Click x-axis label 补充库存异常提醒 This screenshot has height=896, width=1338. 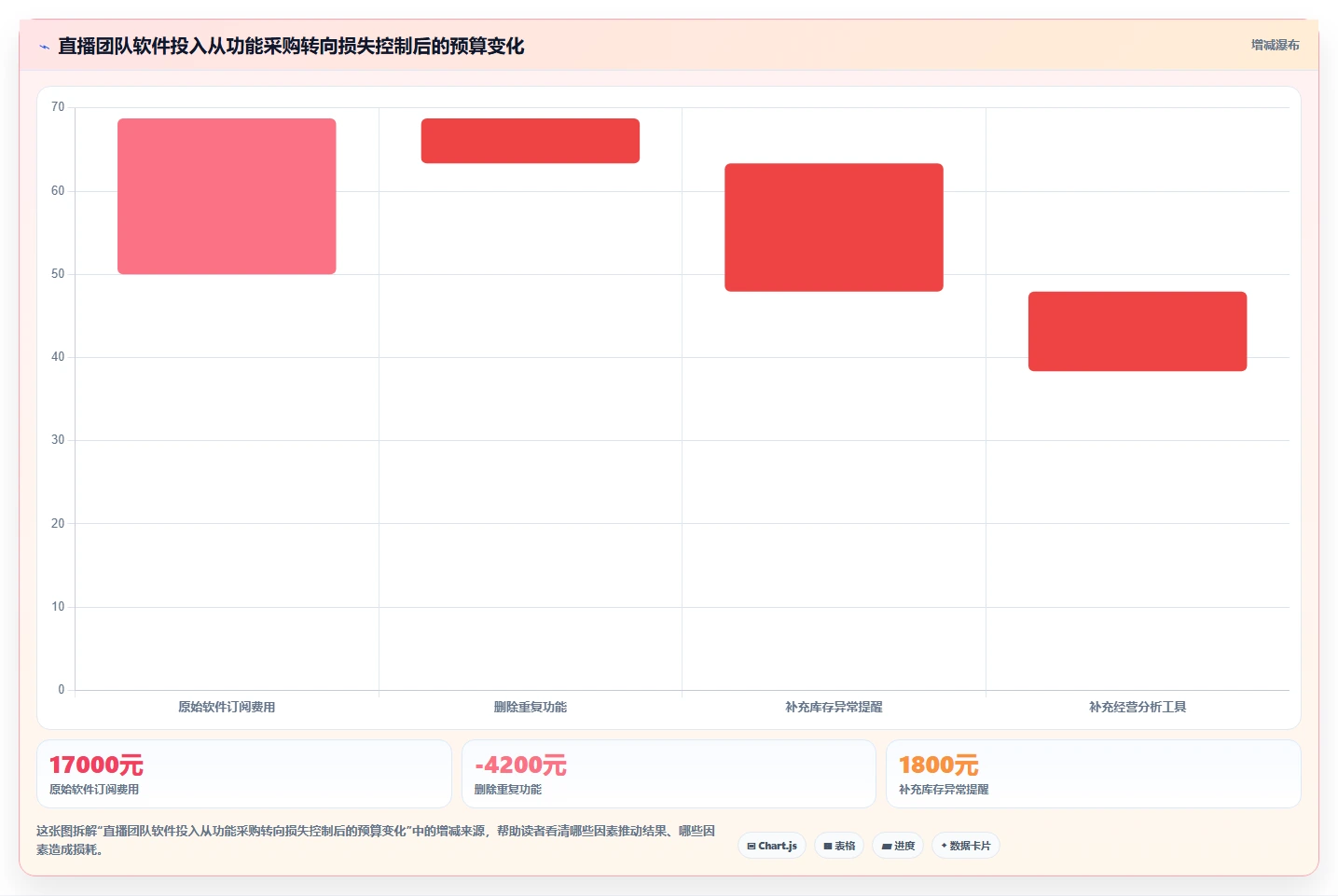tap(834, 707)
